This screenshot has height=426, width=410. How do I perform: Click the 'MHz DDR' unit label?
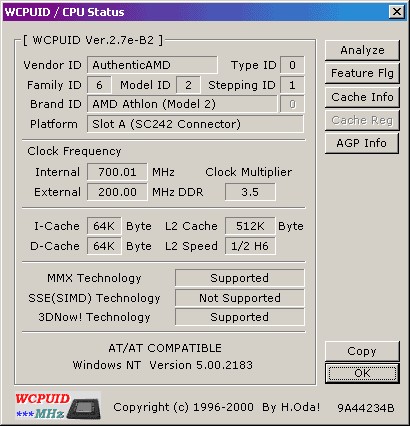(178, 192)
